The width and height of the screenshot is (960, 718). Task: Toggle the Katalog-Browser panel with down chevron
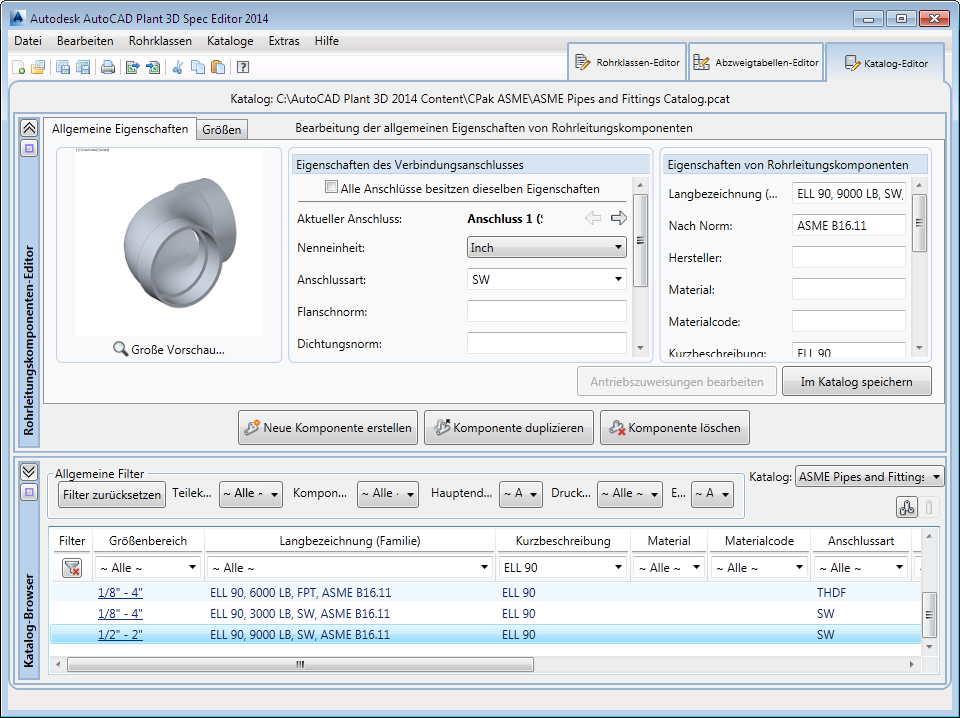(29, 472)
